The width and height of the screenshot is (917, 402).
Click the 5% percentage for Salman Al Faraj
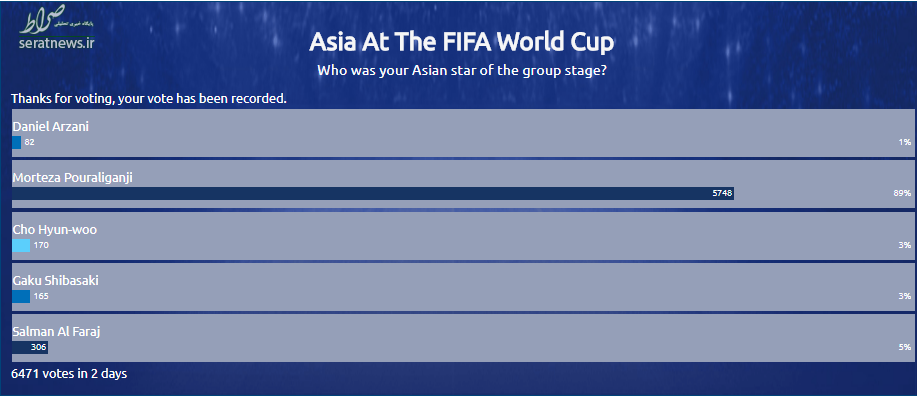click(x=905, y=348)
